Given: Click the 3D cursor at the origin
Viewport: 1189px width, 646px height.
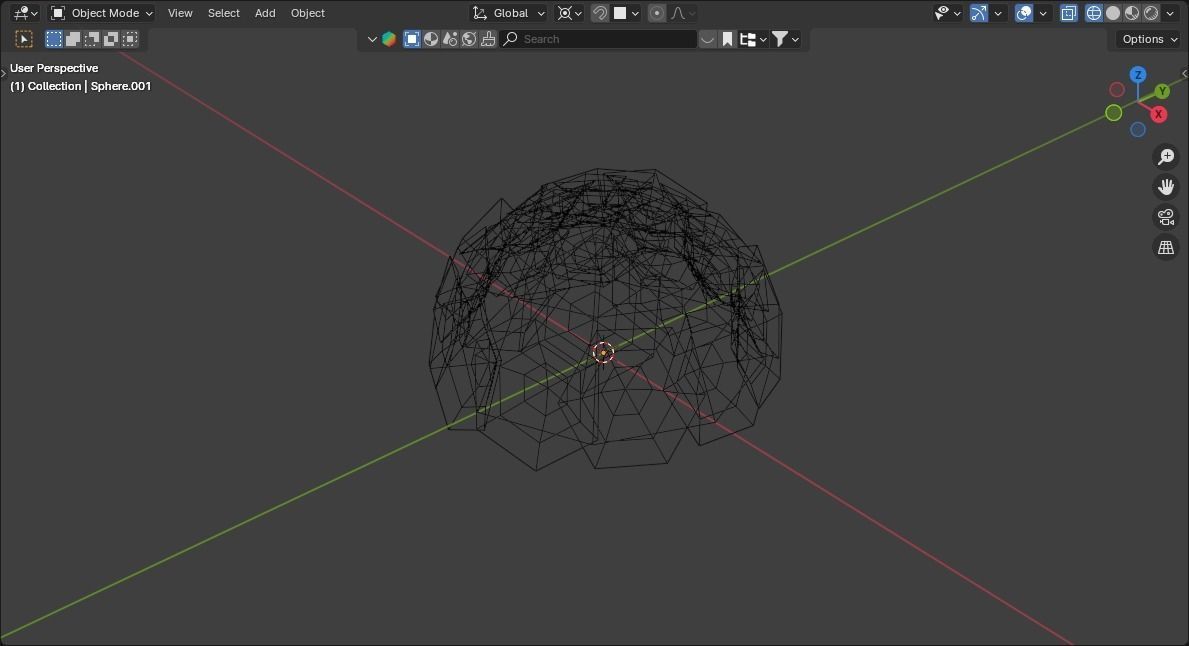Looking at the screenshot, I should tap(603, 353).
